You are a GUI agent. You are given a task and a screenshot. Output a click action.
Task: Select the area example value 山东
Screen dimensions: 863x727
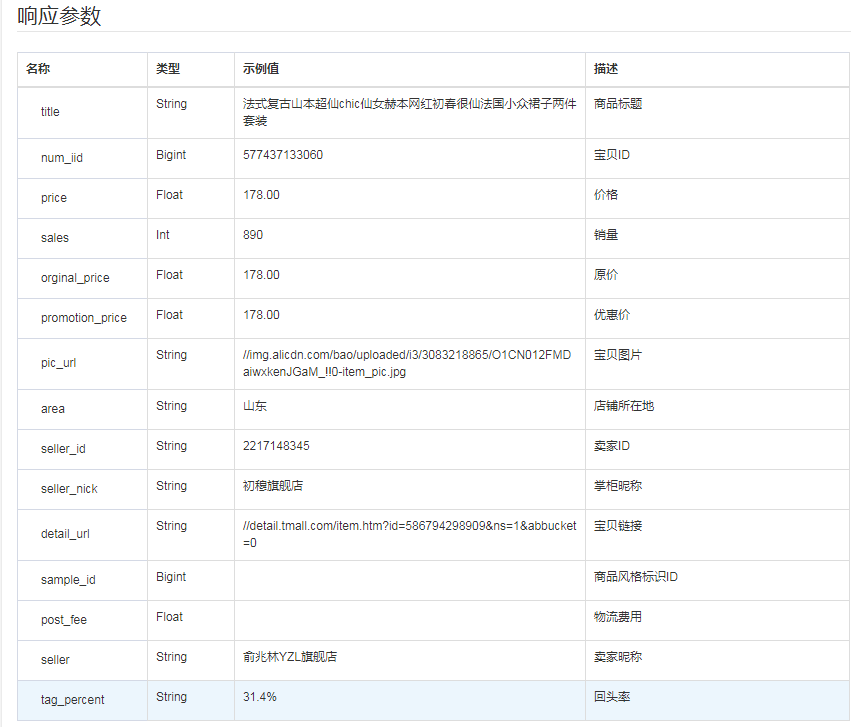point(255,406)
